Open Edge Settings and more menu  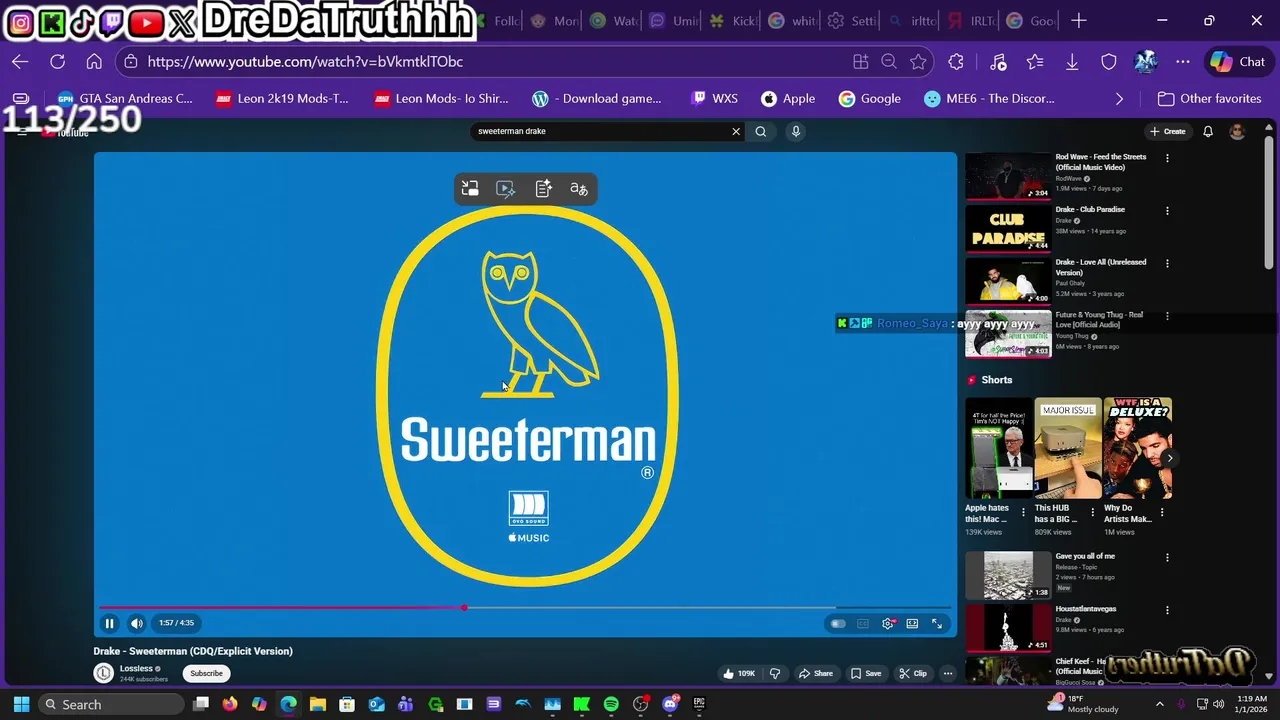click(1183, 62)
